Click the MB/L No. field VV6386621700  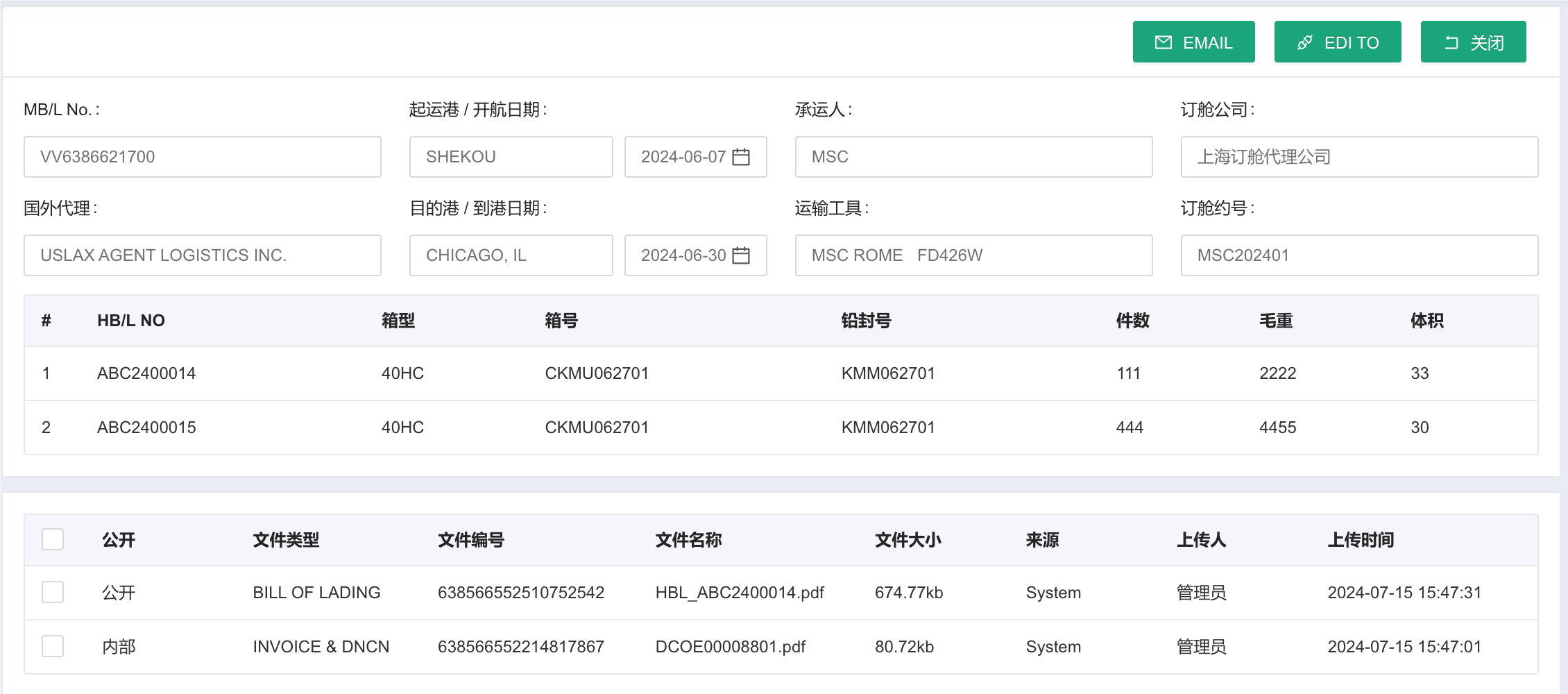[x=202, y=157]
